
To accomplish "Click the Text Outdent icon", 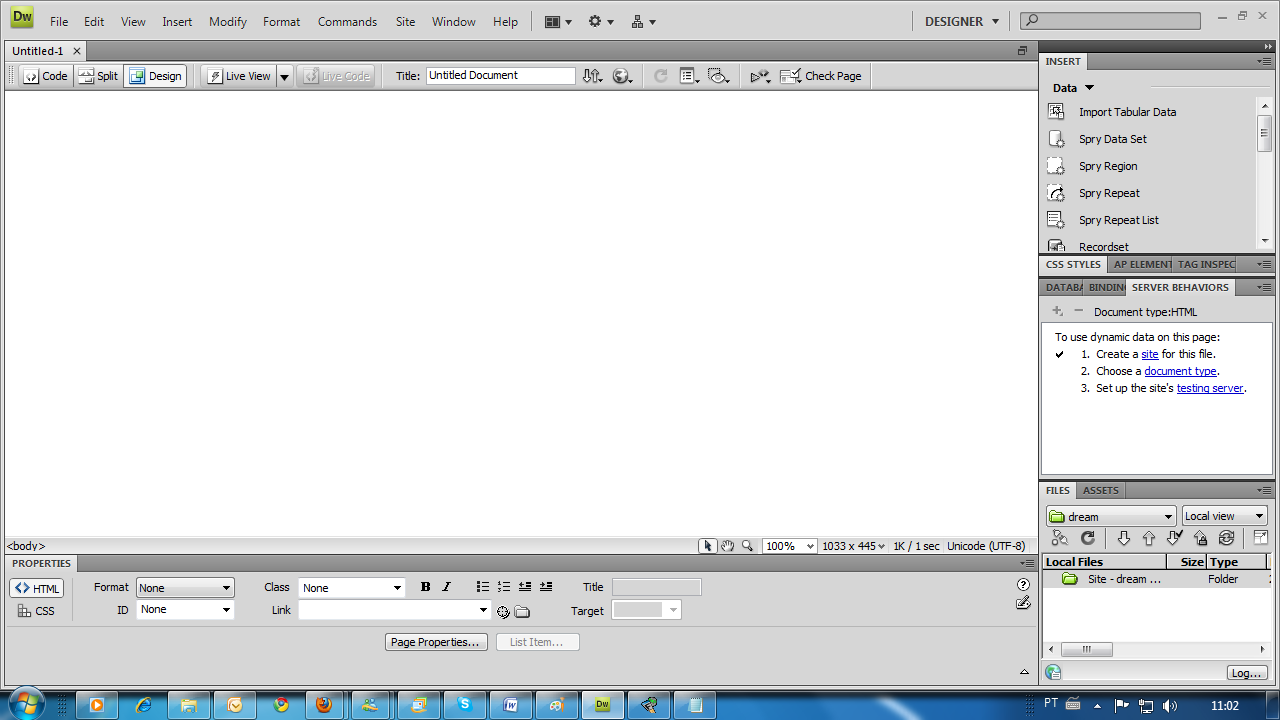I will point(525,587).
